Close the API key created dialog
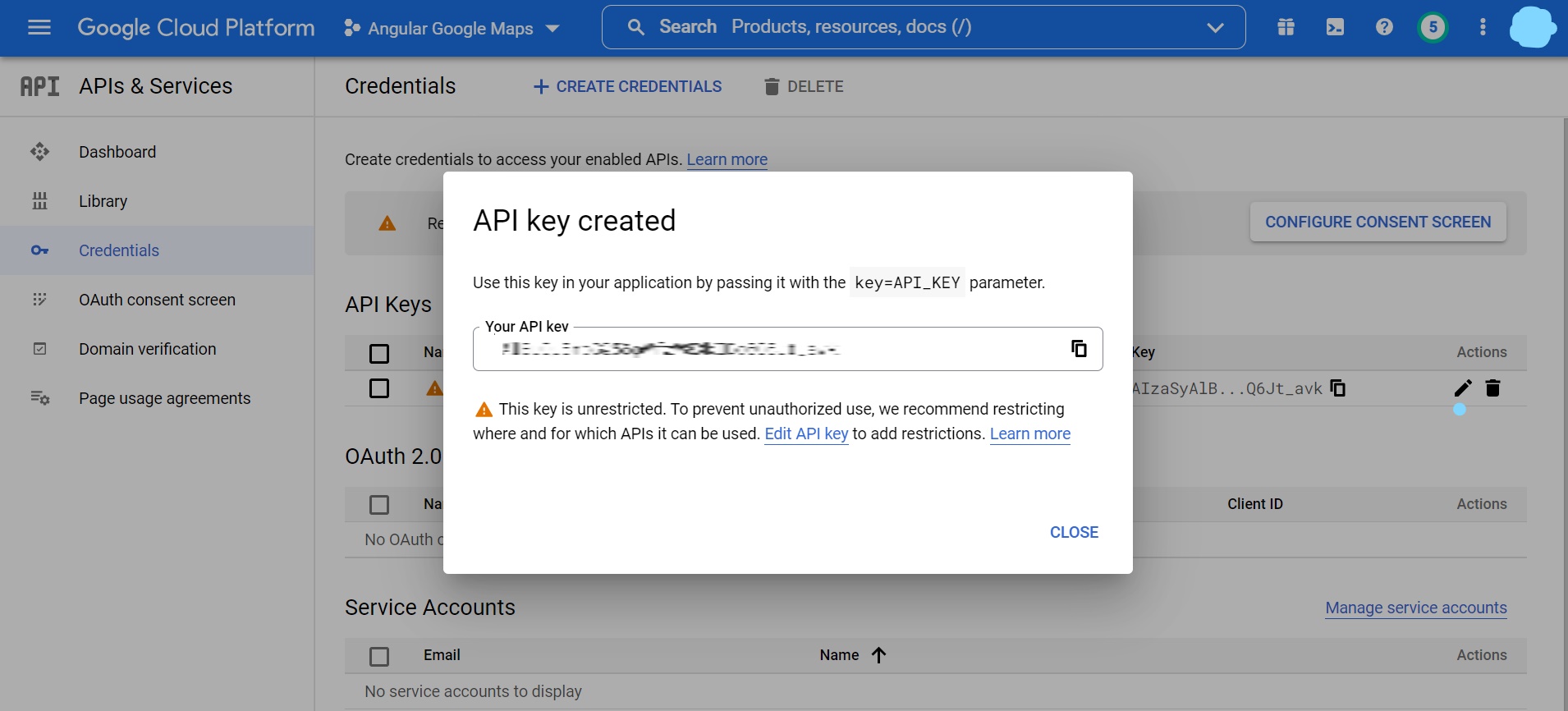1568x711 pixels. [x=1073, y=533]
